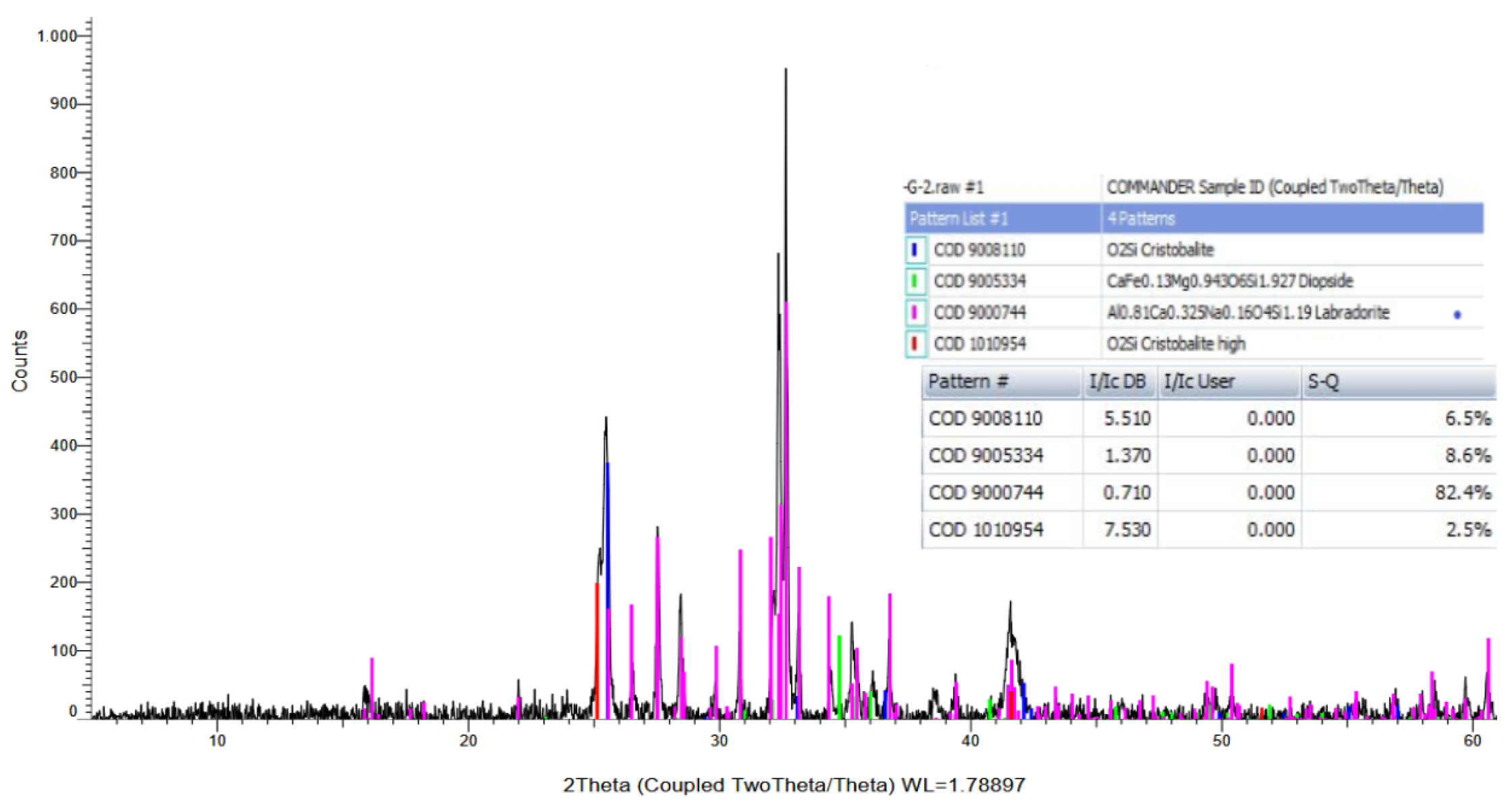Click the magenta Labradorite pattern color box
Image resolution: width=1512 pixels, height=810 pixels.
[915, 313]
